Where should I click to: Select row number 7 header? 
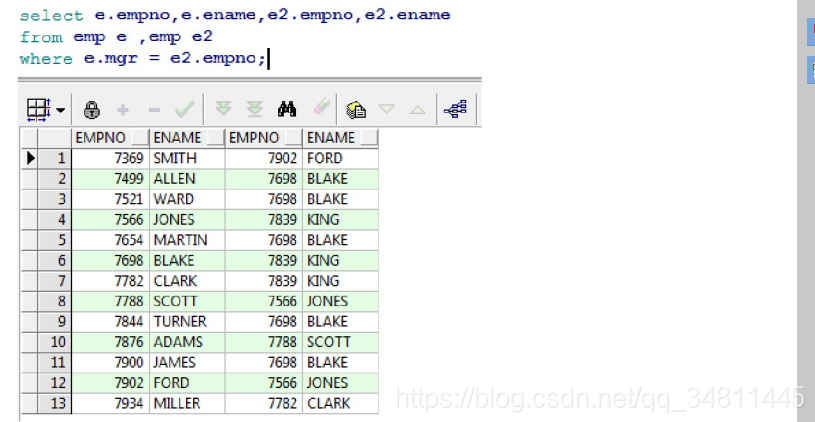(54, 281)
